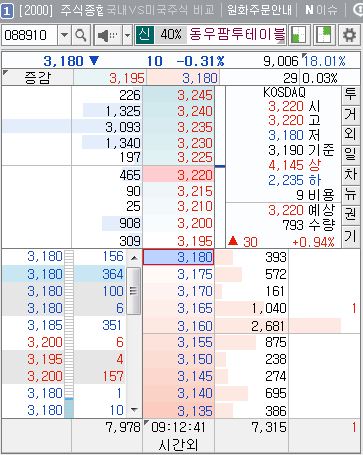
Task: Click the 증감 header button
Action: click(x=37, y=78)
